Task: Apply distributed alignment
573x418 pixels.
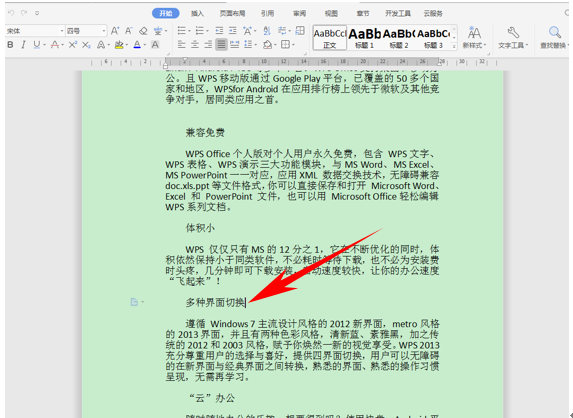Action: (x=235, y=45)
